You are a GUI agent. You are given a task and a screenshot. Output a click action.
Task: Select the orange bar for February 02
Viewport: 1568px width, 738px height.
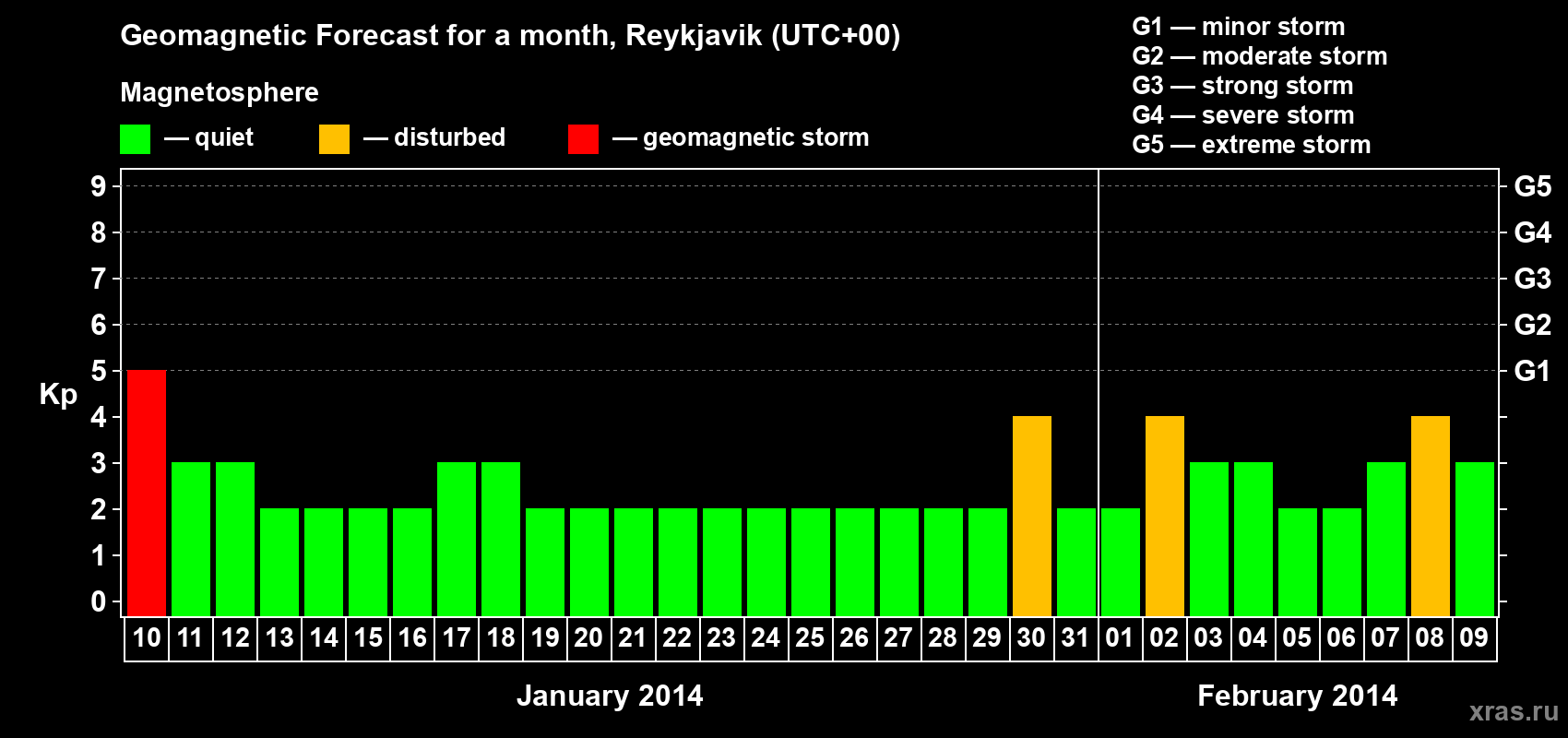point(1165,516)
